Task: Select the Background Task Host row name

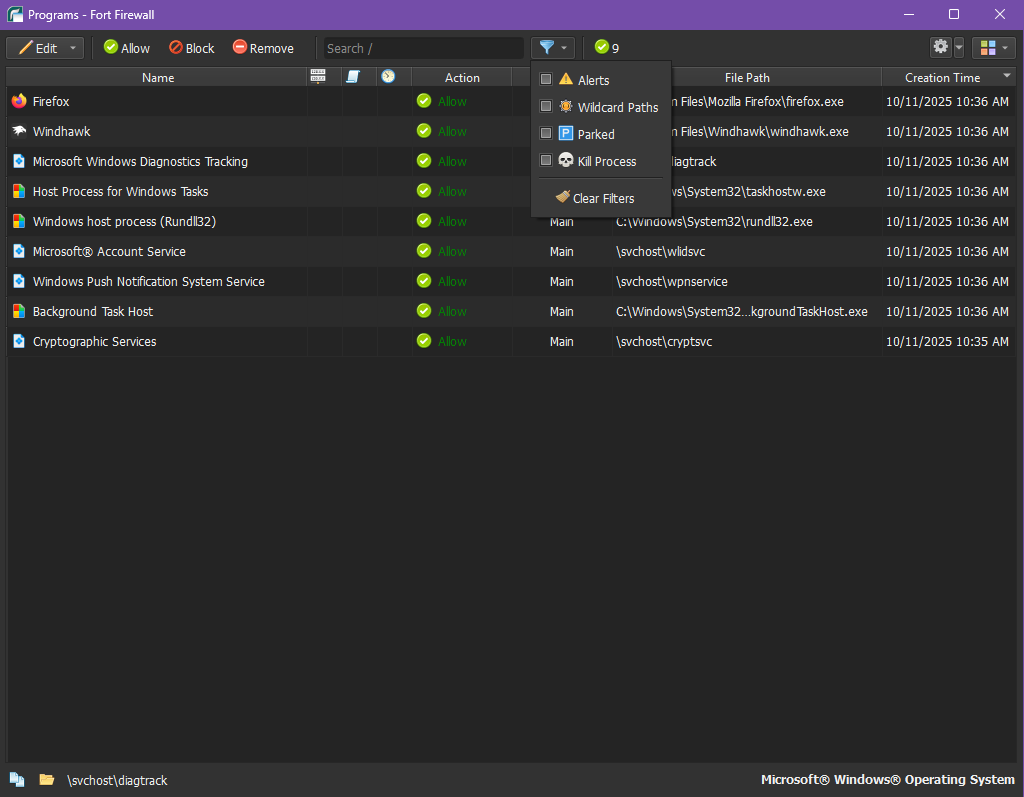Action: click(93, 312)
